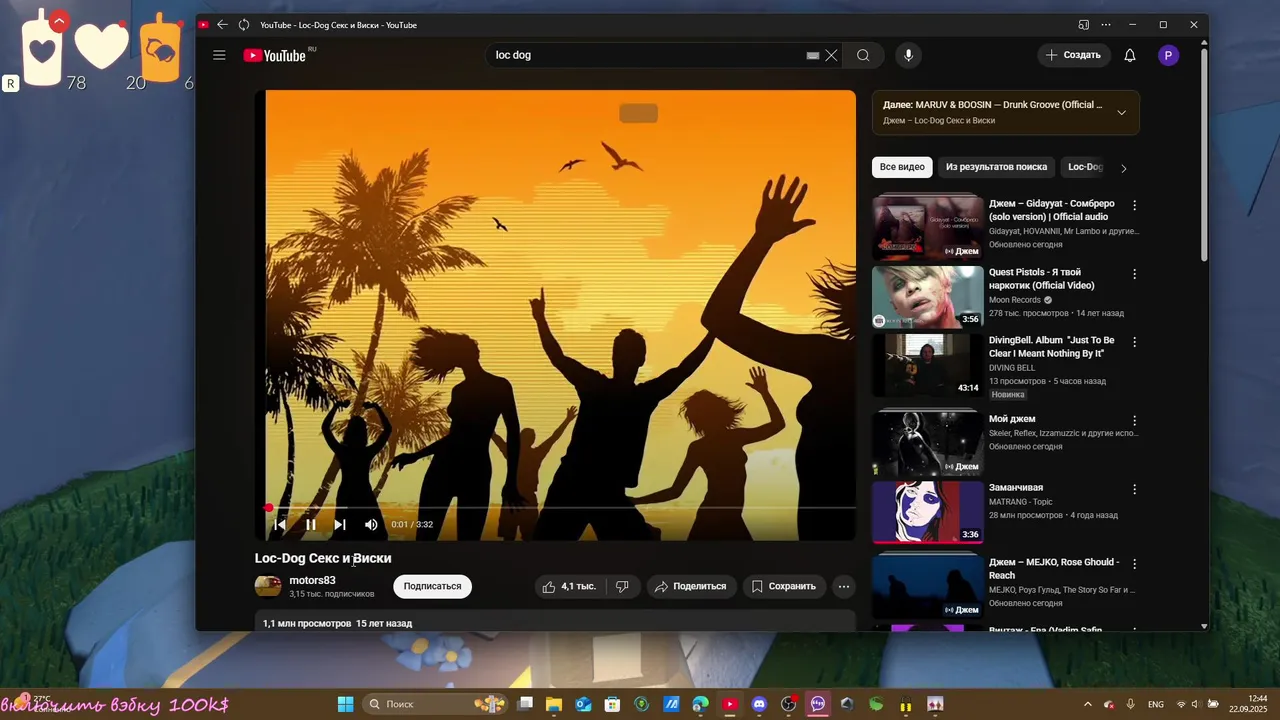Skip to next video
This screenshot has width=1280, height=720.
pos(340,524)
